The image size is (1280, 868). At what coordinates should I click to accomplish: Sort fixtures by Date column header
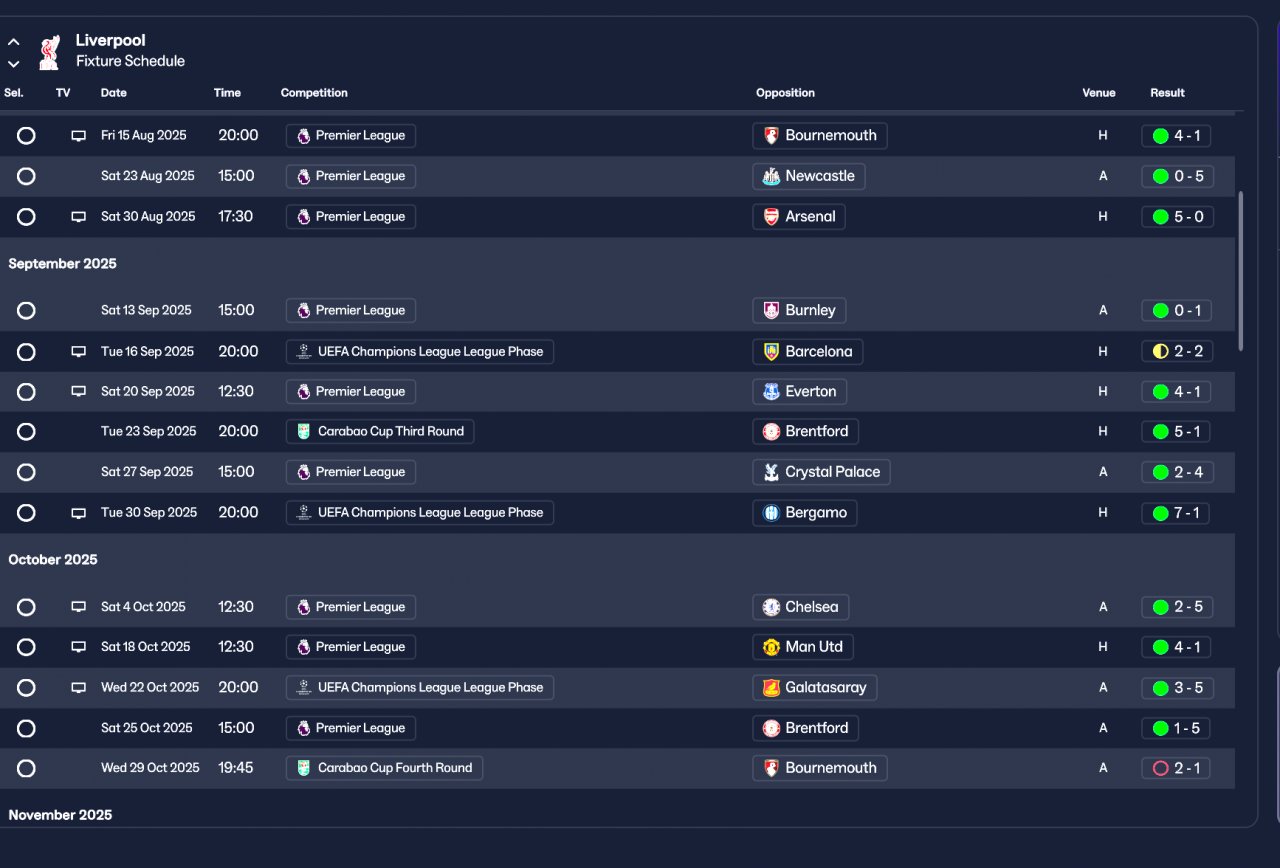coord(114,93)
